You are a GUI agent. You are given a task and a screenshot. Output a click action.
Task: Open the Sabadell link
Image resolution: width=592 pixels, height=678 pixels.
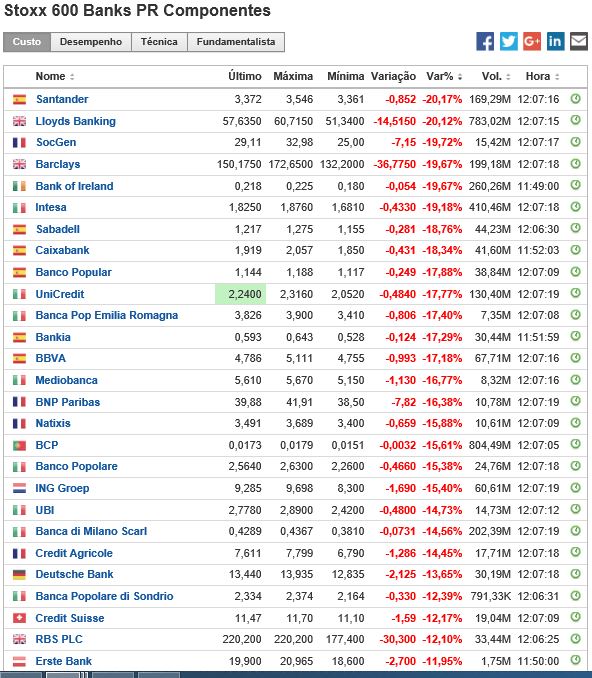58,229
